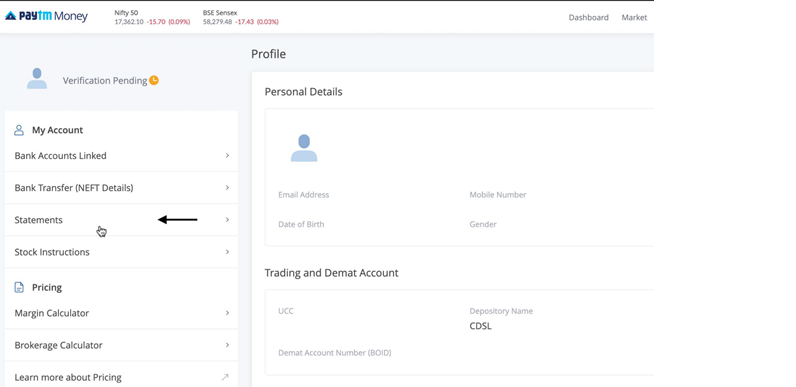796x387 pixels.
Task: Open the Brokerage Calculator chevron
Action: coord(227,345)
